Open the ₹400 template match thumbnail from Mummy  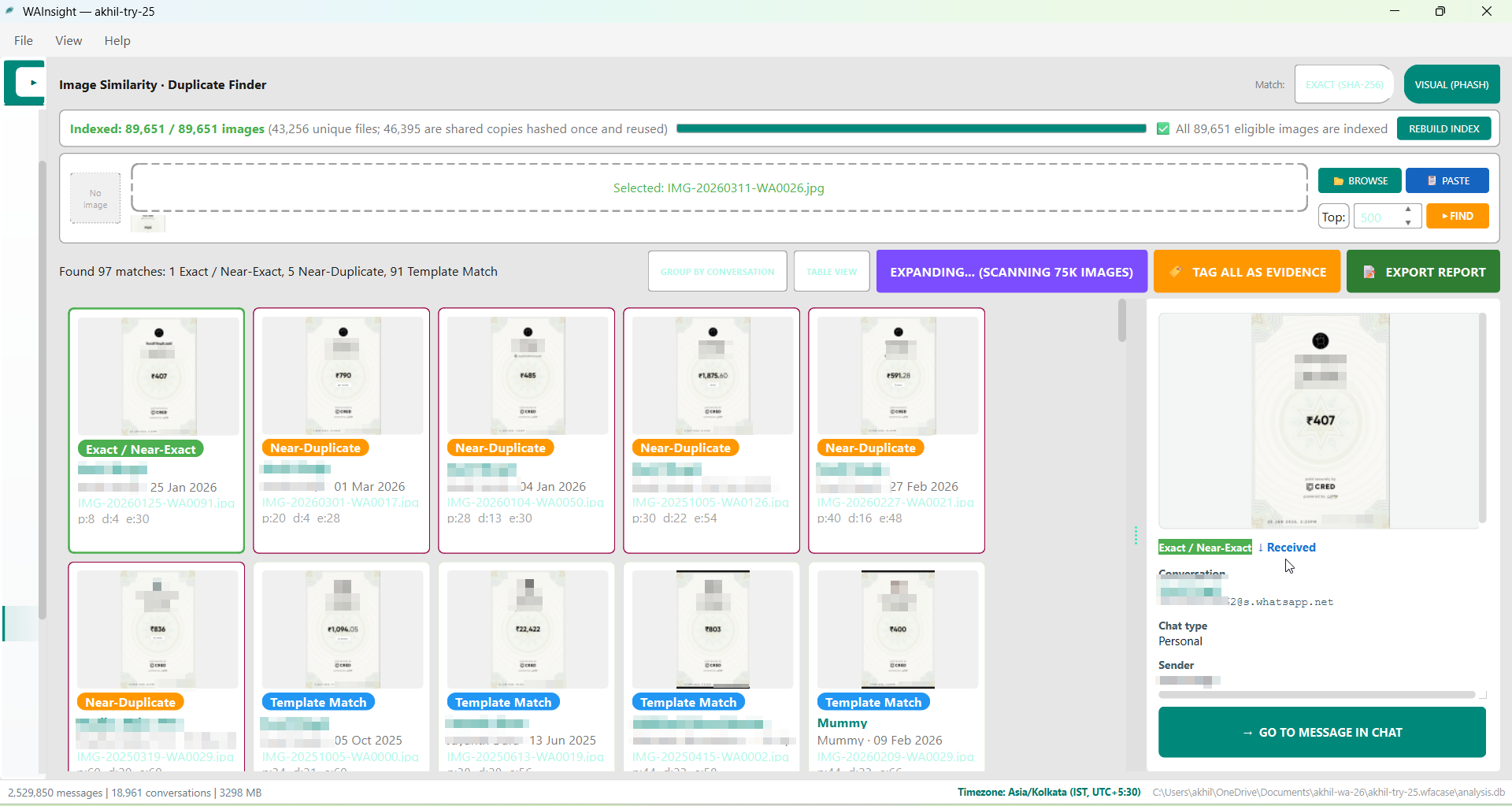tap(898, 629)
